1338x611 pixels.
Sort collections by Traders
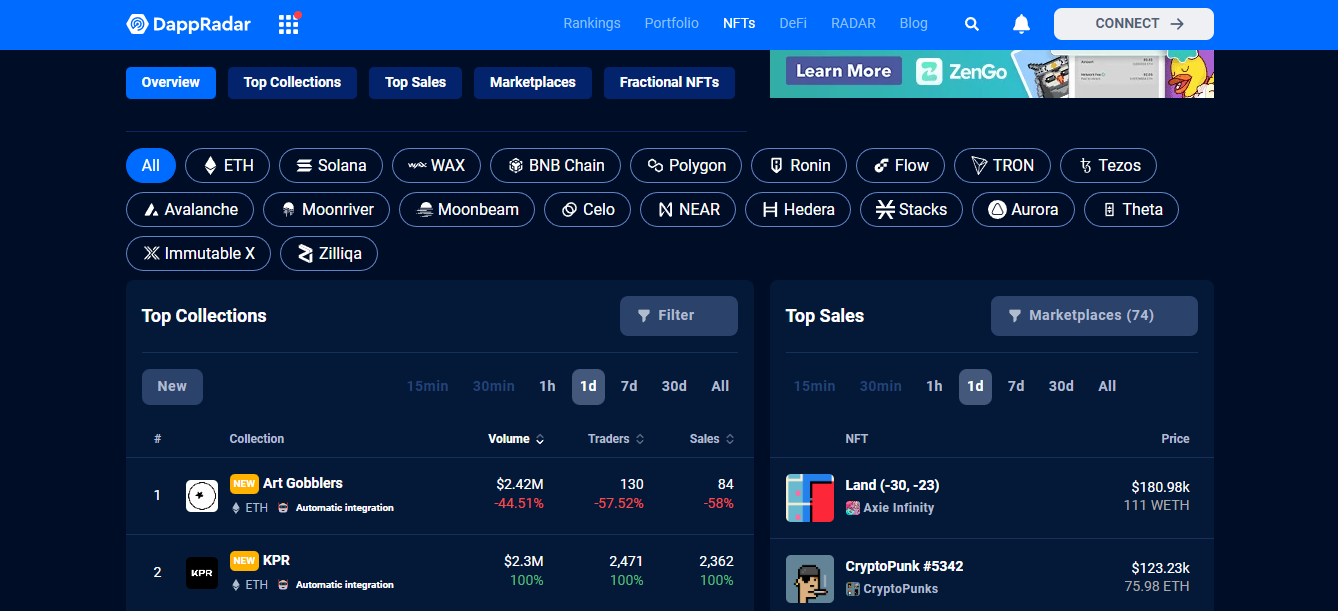616,439
